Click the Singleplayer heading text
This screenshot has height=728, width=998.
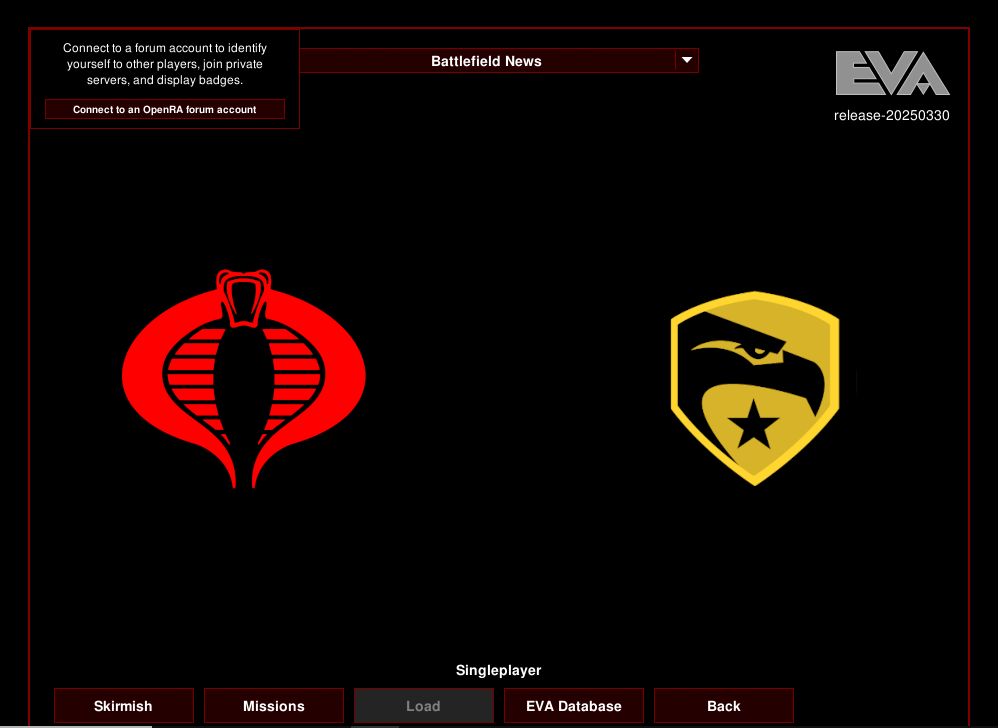click(x=498, y=670)
